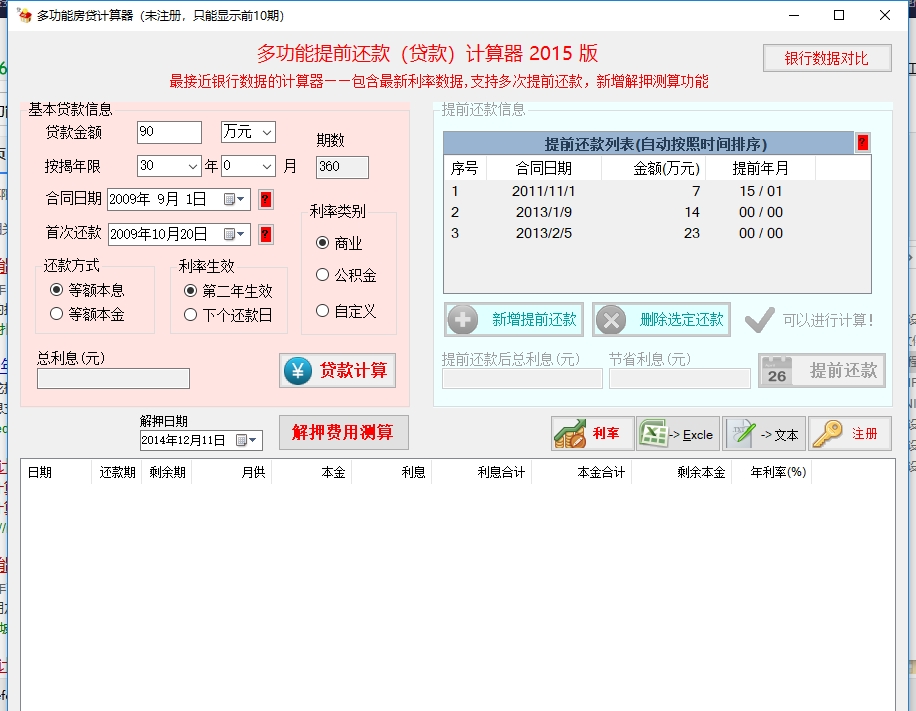
Task: Click red help icon on 提前还款列表 header
Action: (x=862, y=143)
